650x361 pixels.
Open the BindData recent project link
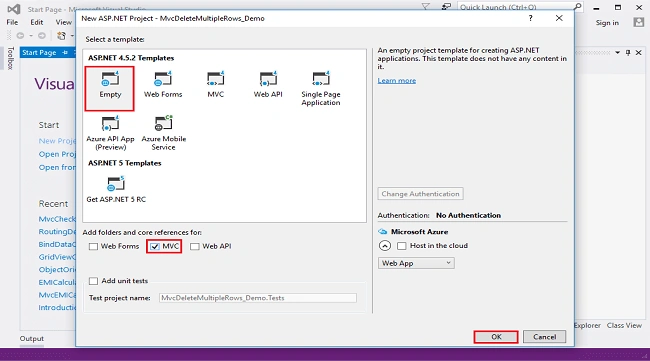pos(57,244)
